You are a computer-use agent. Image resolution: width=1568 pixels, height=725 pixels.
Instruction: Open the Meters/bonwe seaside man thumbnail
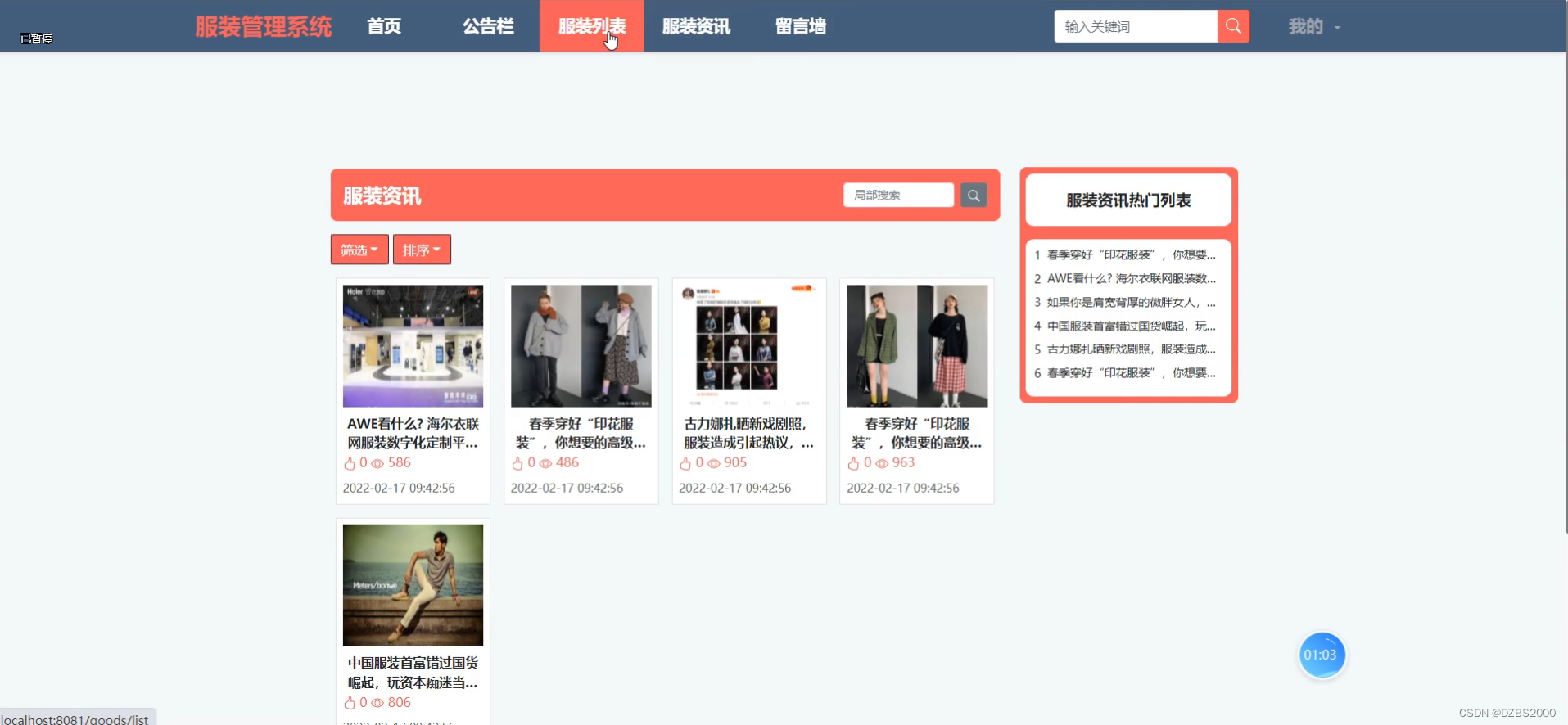point(413,585)
